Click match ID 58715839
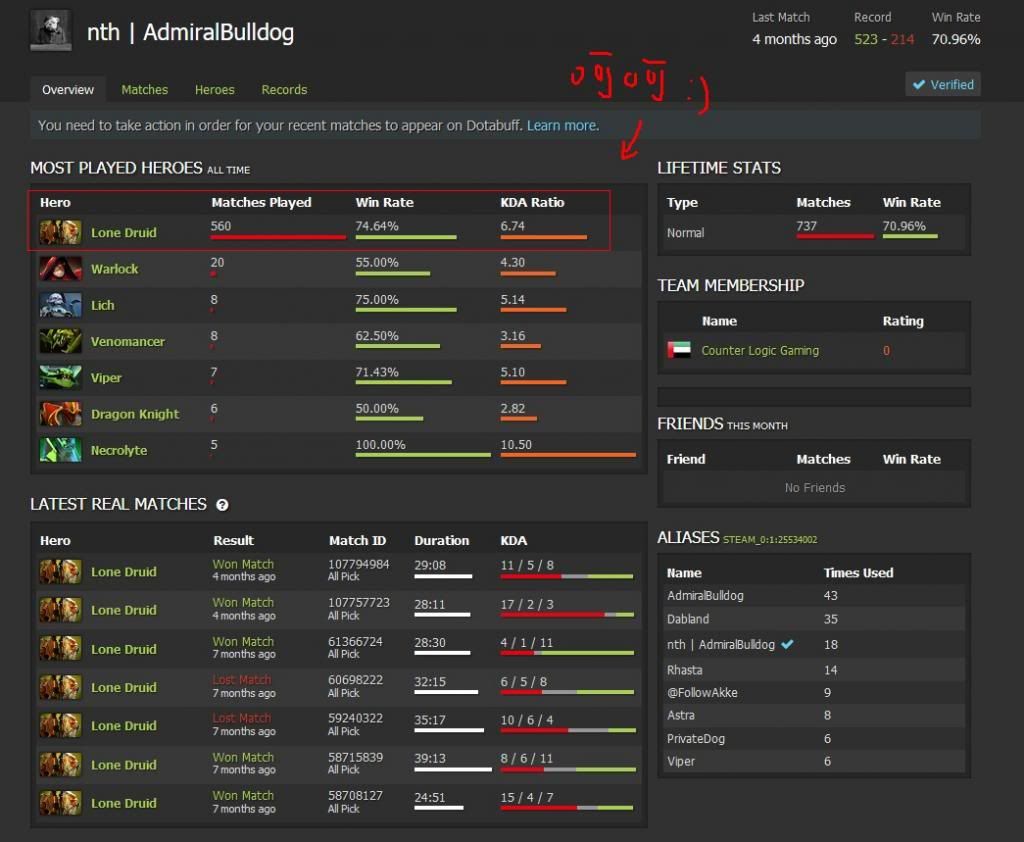The height and width of the screenshot is (842, 1024). [x=355, y=757]
